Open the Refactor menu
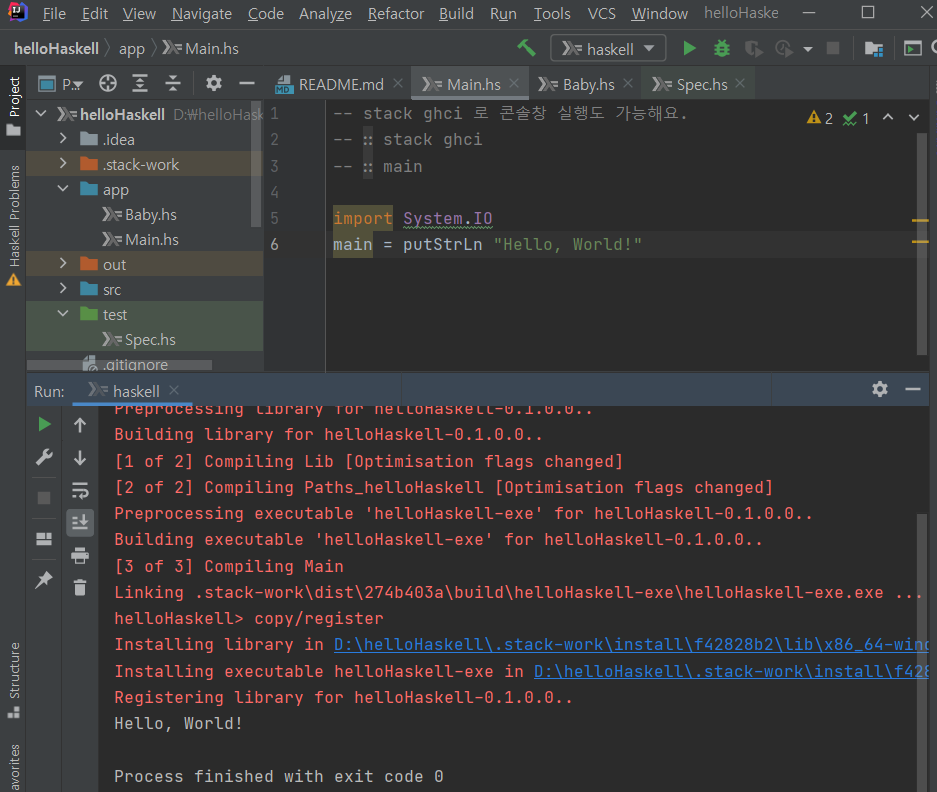Image resolution: width=937 pixels, height=792 pixels. pyautogui.click(x=396, y=13)
